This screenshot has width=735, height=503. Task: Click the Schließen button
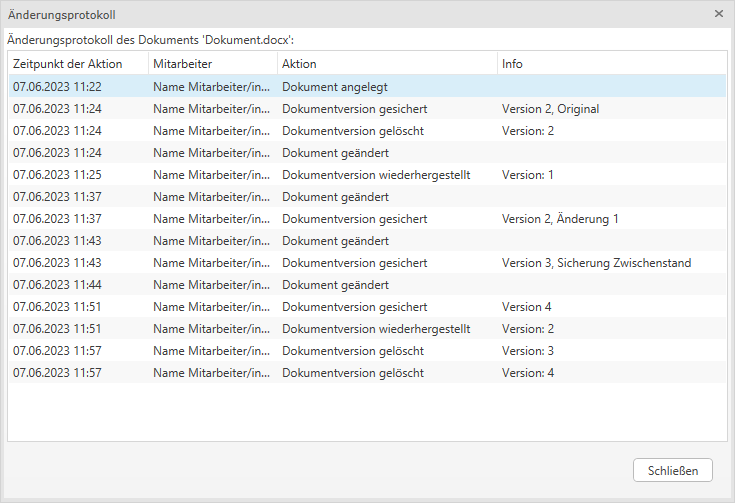[x=672, y=470]
